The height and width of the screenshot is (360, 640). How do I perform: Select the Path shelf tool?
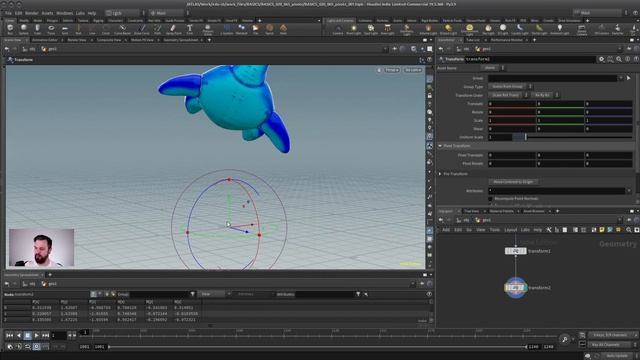(158, 29)
